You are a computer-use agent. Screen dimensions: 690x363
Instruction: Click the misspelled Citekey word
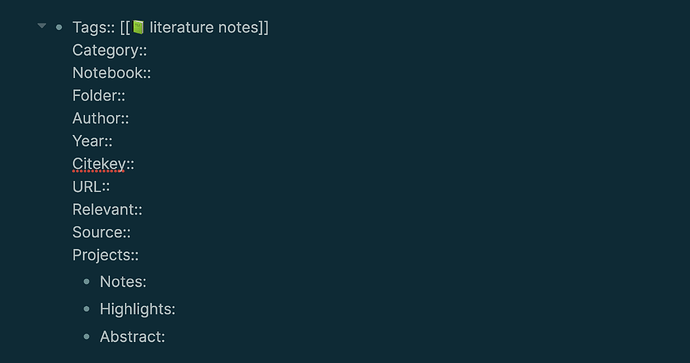99,164
